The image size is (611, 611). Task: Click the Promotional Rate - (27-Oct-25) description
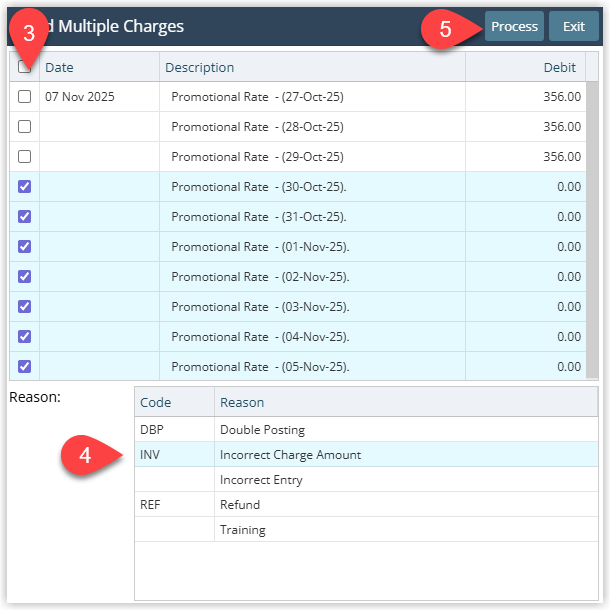(x=258, y=96)
